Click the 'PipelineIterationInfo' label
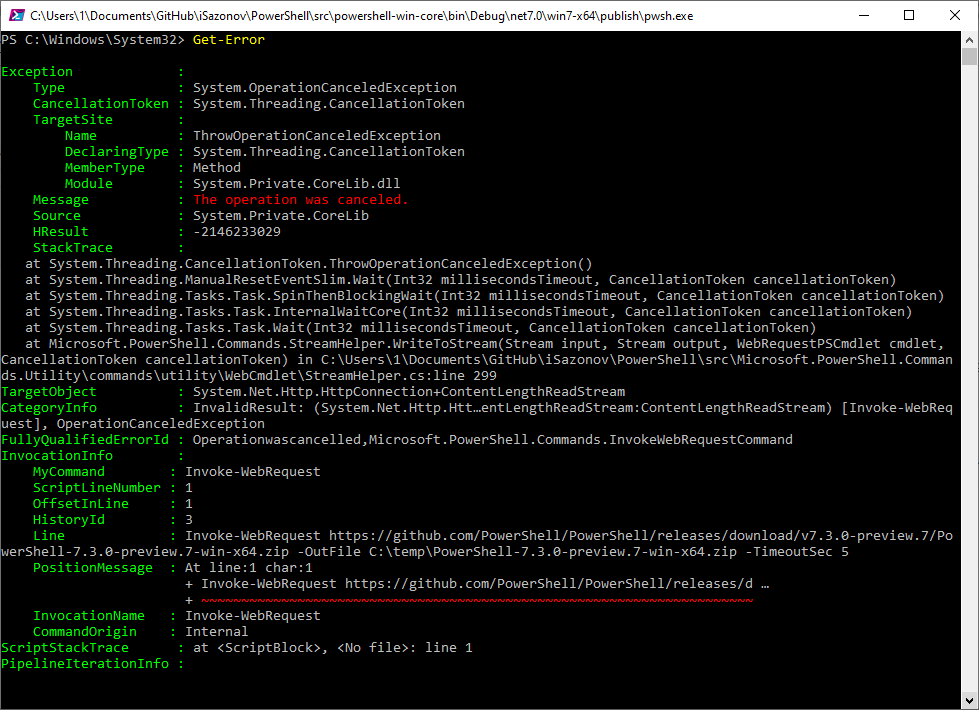 85,664
